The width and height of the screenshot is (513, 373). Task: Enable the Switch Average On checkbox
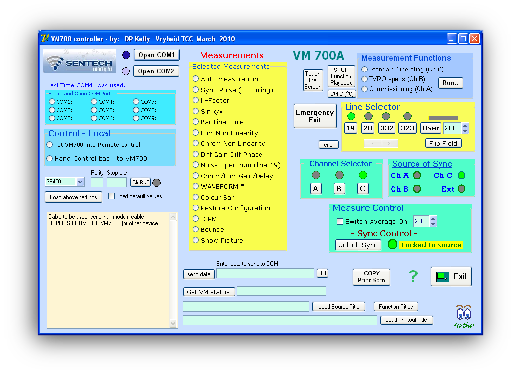[340, 221]
